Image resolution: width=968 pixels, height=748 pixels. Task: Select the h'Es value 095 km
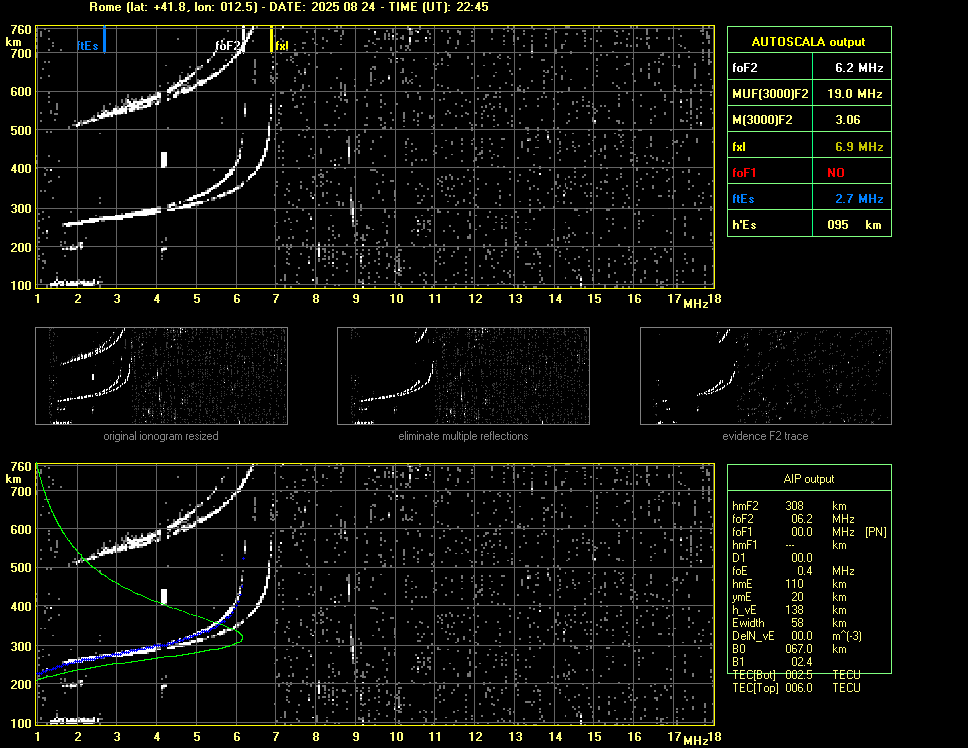click(x=854, y=225)
